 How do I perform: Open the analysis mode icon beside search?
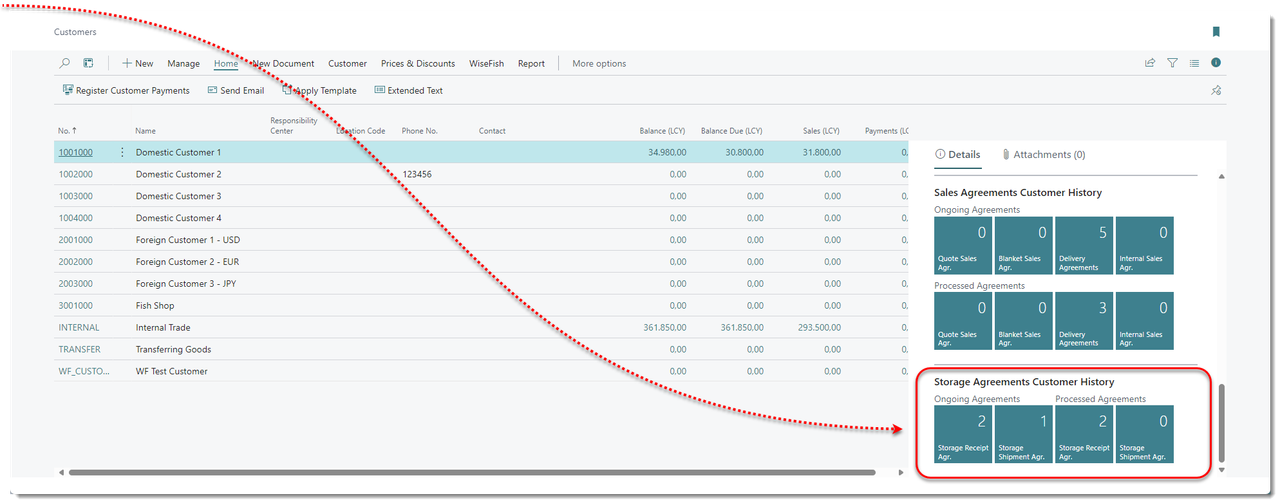[88, 63]
